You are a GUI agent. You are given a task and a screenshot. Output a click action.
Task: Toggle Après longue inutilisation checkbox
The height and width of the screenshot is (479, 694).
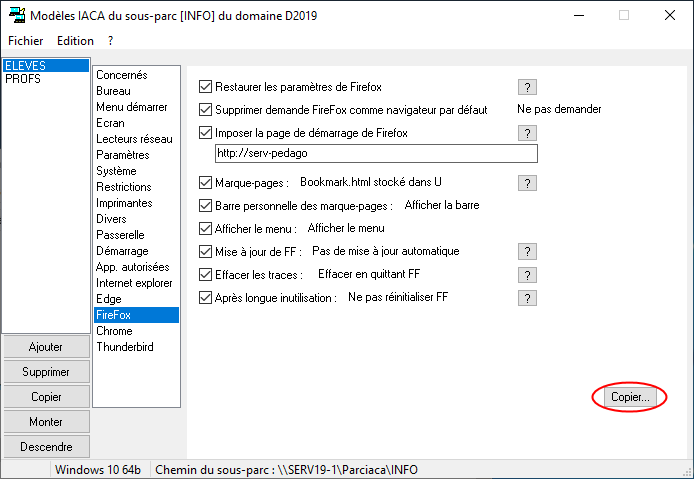pos(205,297)
